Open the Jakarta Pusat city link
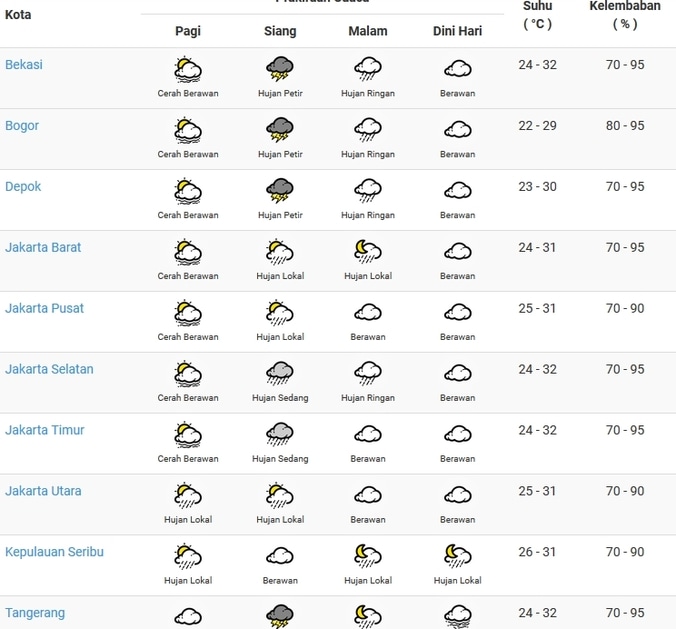 coord(44,309)
